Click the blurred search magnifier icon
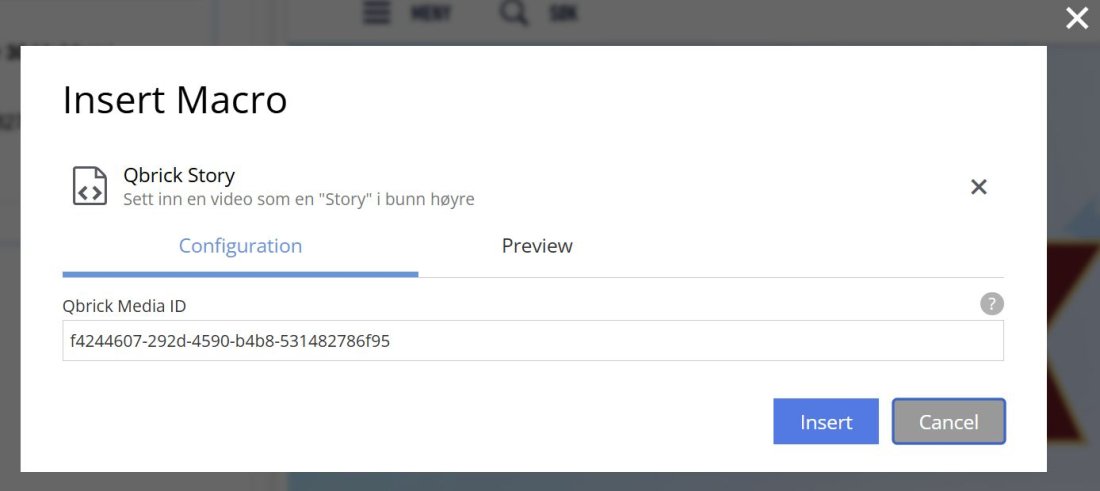The width and height of the screenshot is (1100, 491). click(514, 13)
